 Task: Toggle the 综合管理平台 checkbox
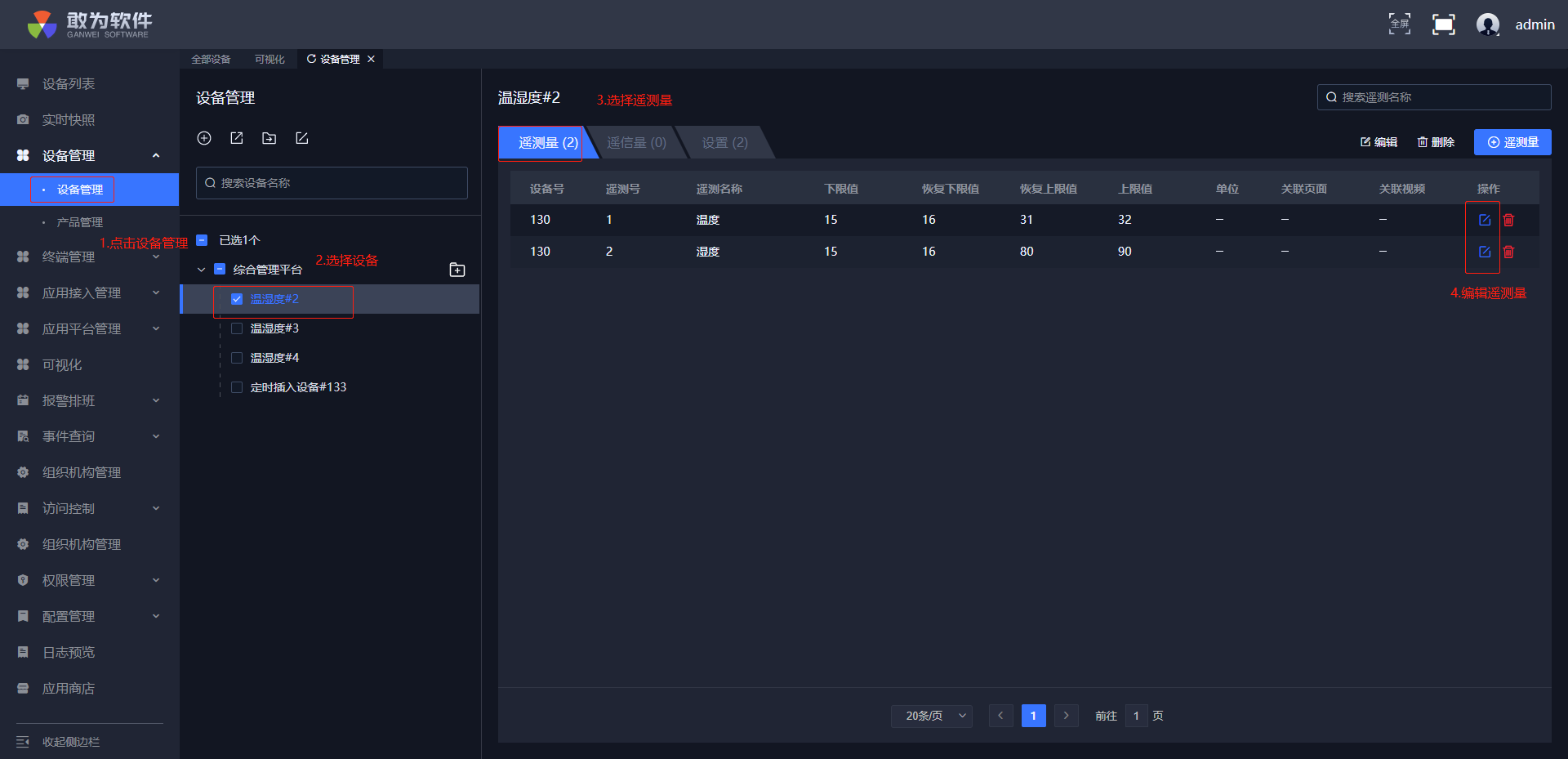point(220,269)
